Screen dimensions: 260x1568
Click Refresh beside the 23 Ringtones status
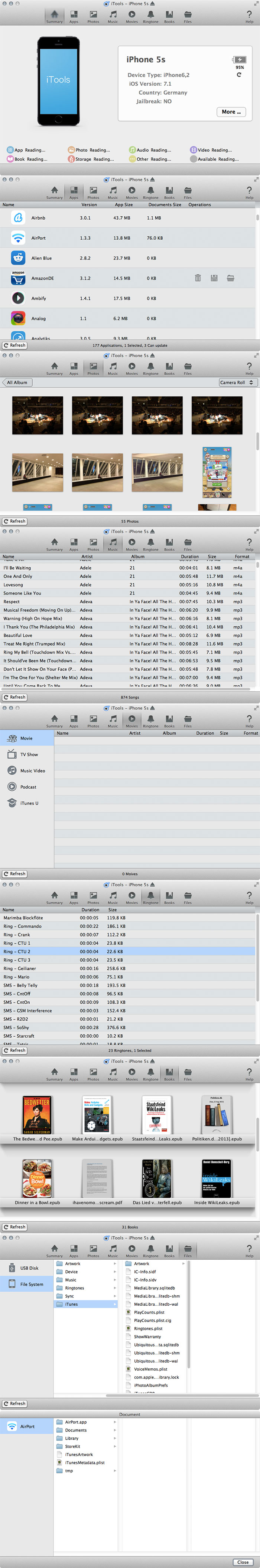[14, 1050]
